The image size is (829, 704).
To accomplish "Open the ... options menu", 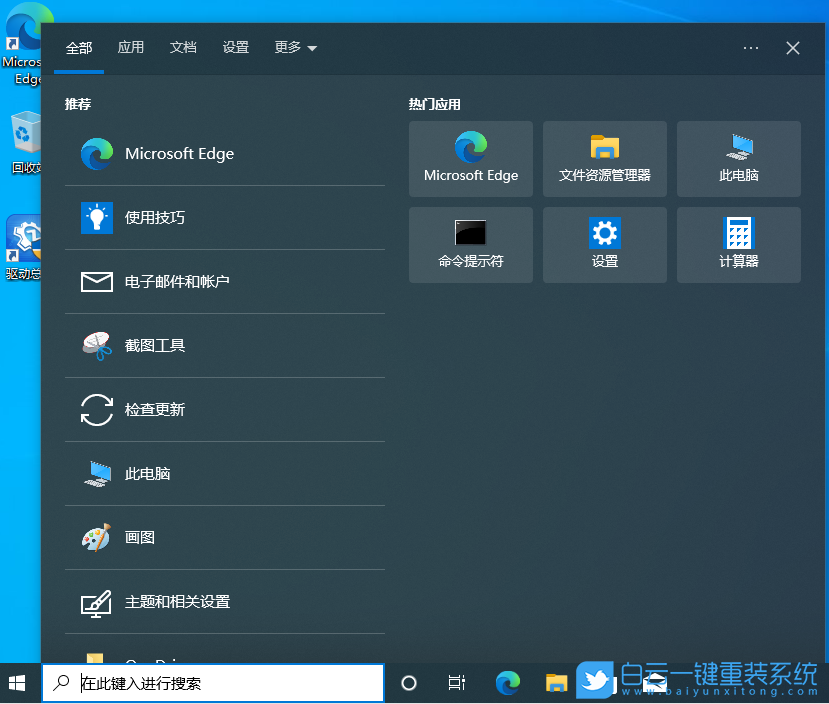I will [x=751, y=47].
